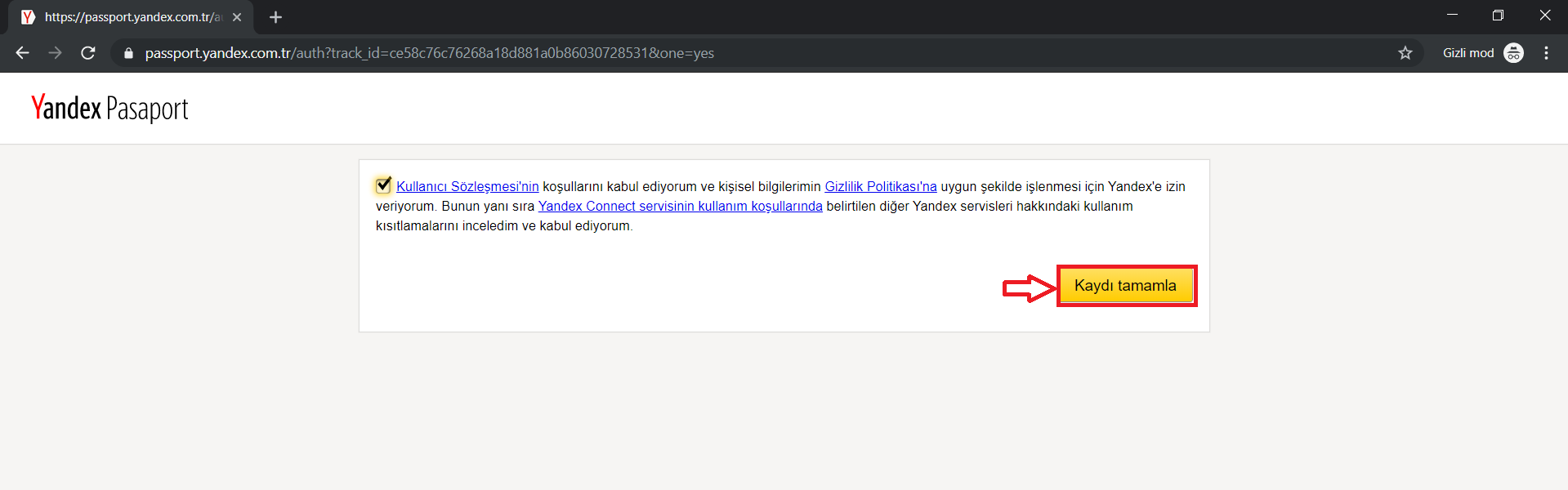Open a new tab with the plus icon
This screenshot has height=490, width=1568.
275,17
